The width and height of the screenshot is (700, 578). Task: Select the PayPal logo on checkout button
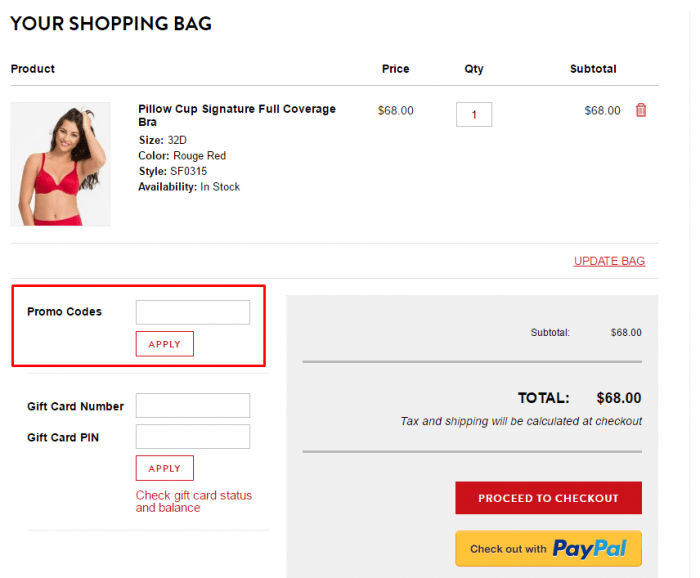[589, 549]
